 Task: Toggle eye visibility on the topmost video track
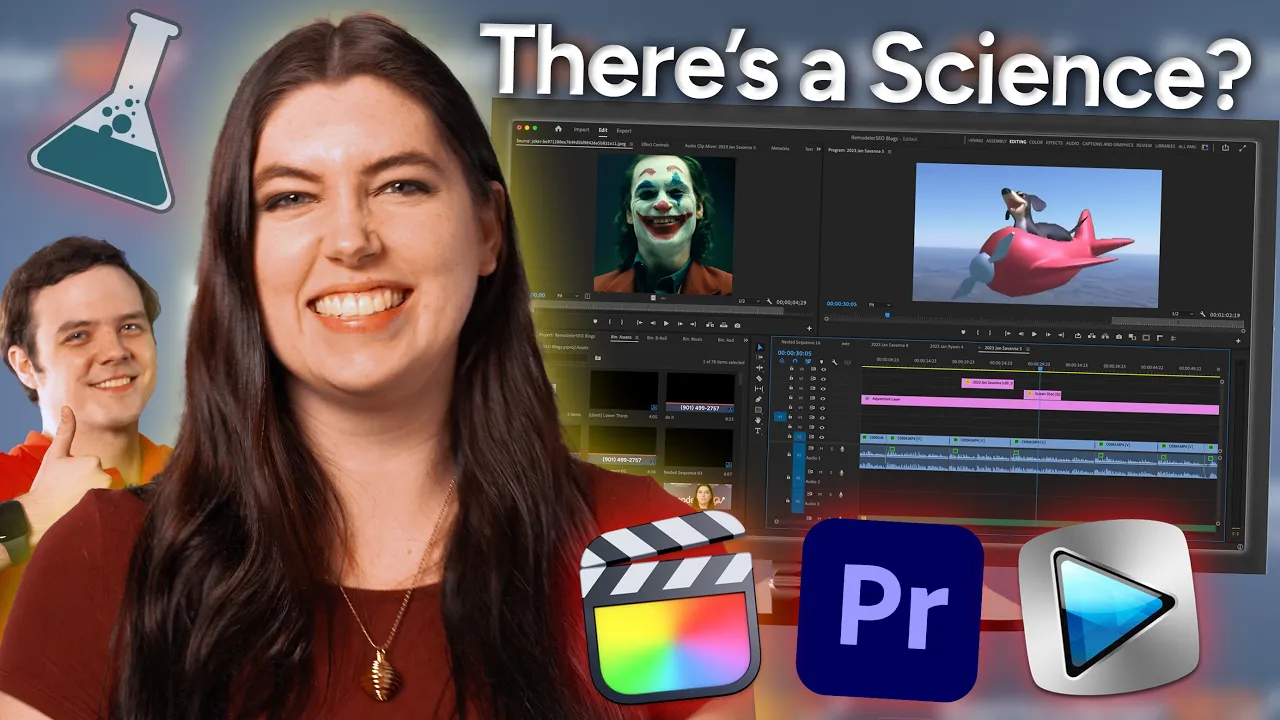point(823,369)
